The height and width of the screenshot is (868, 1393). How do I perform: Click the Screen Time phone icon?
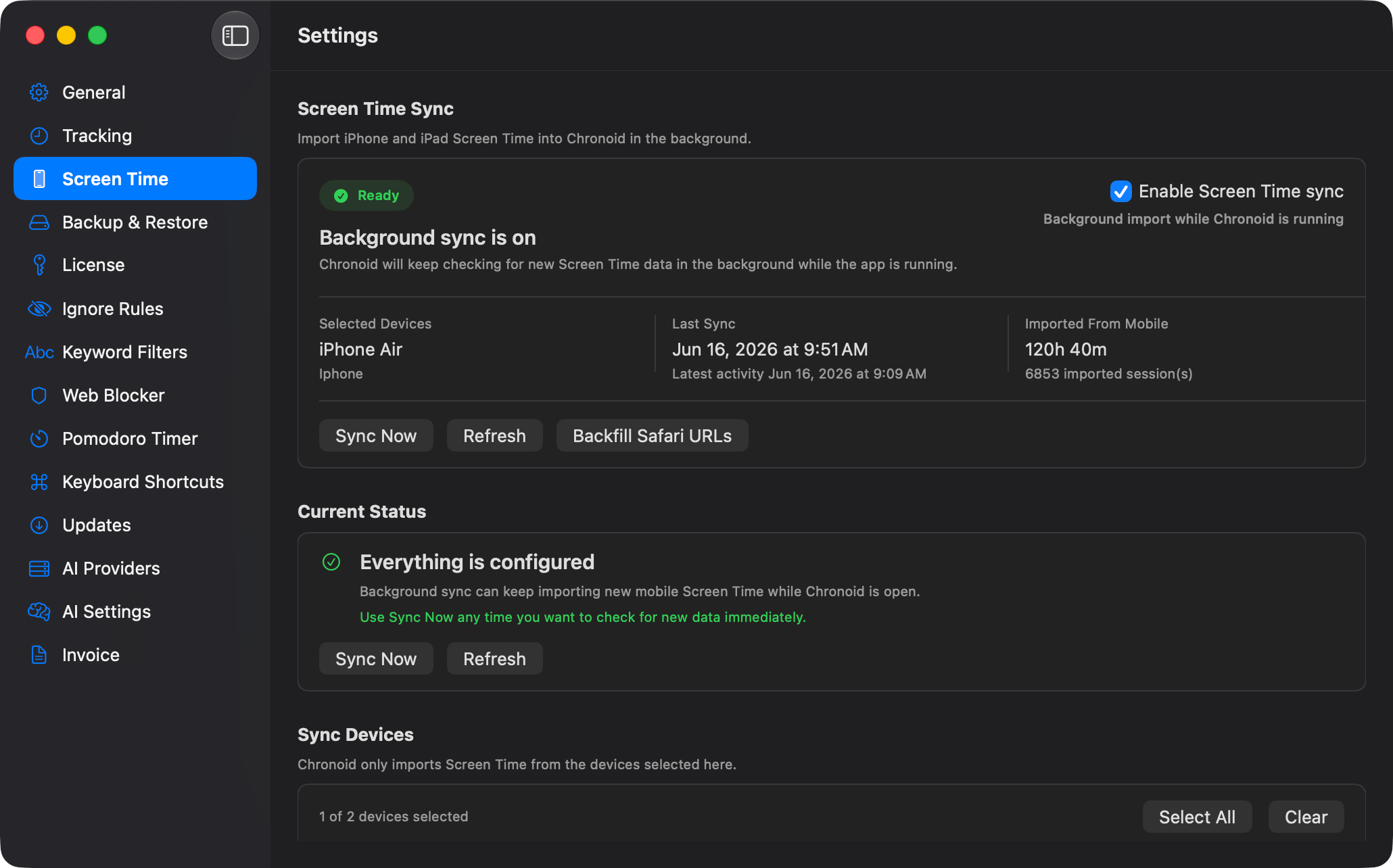click(39, 179)
